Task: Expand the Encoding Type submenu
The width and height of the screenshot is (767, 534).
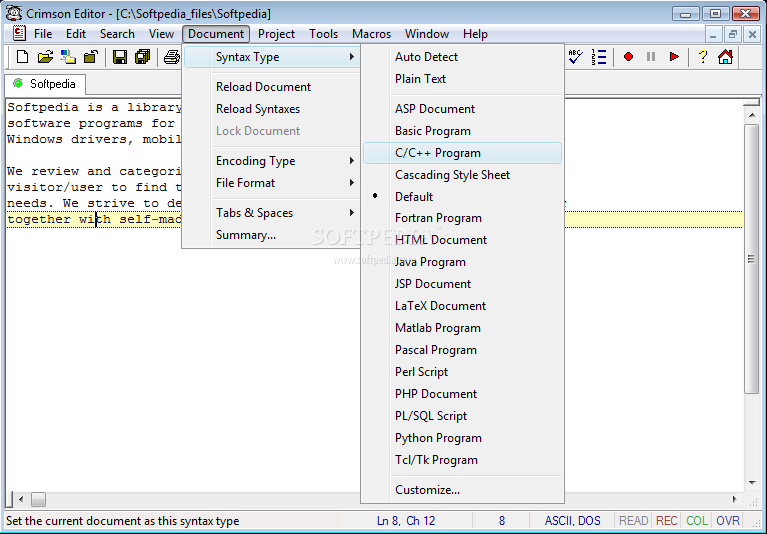Action: tap(271, 161)
